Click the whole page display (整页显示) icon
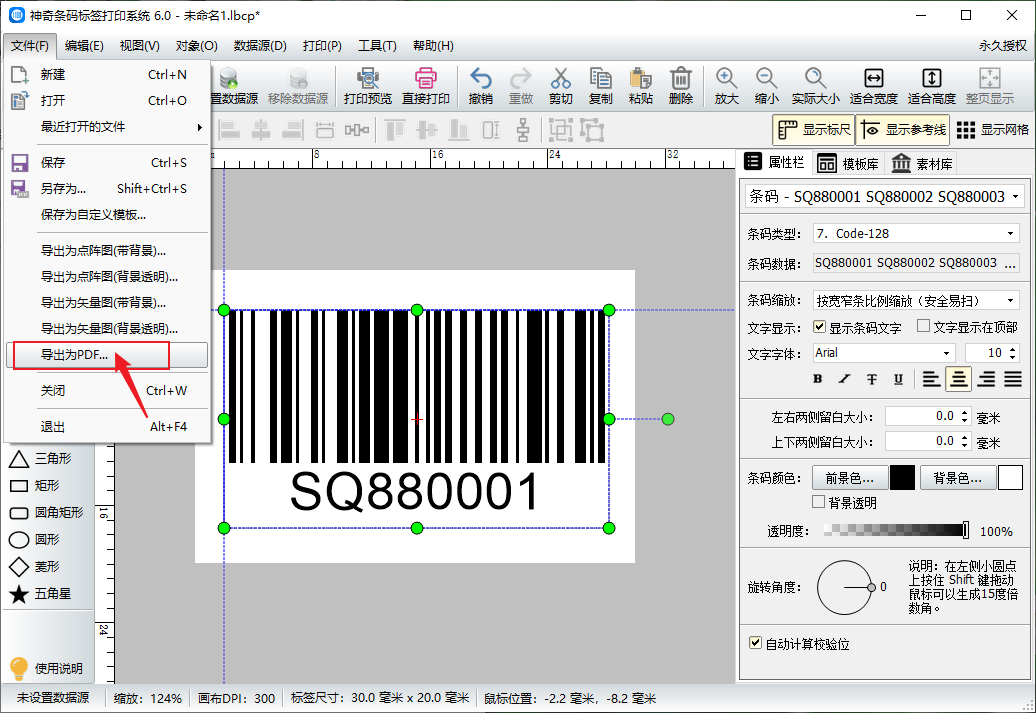 click(x=989, y=86)
